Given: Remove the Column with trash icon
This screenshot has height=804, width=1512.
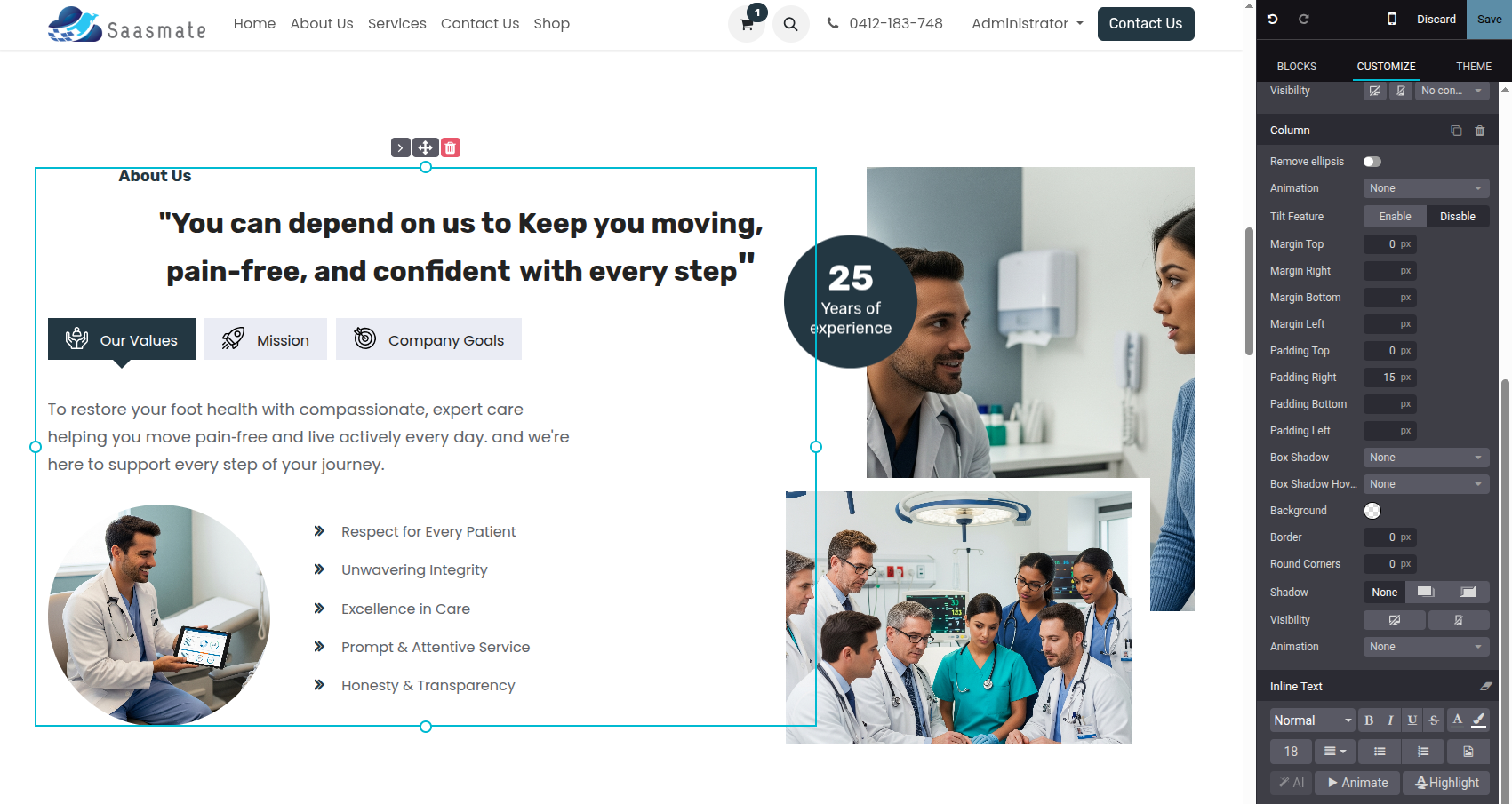Looking at the screenshot, I should click(1480, 131).
